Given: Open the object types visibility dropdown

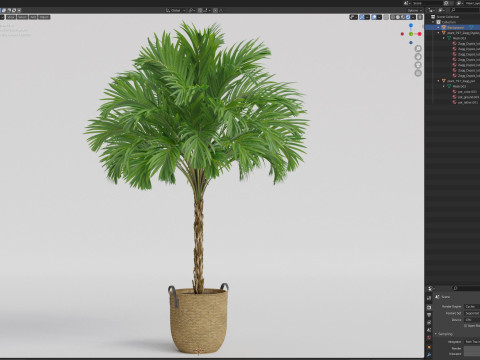Looking at the screenshot, I should [354, 17].
